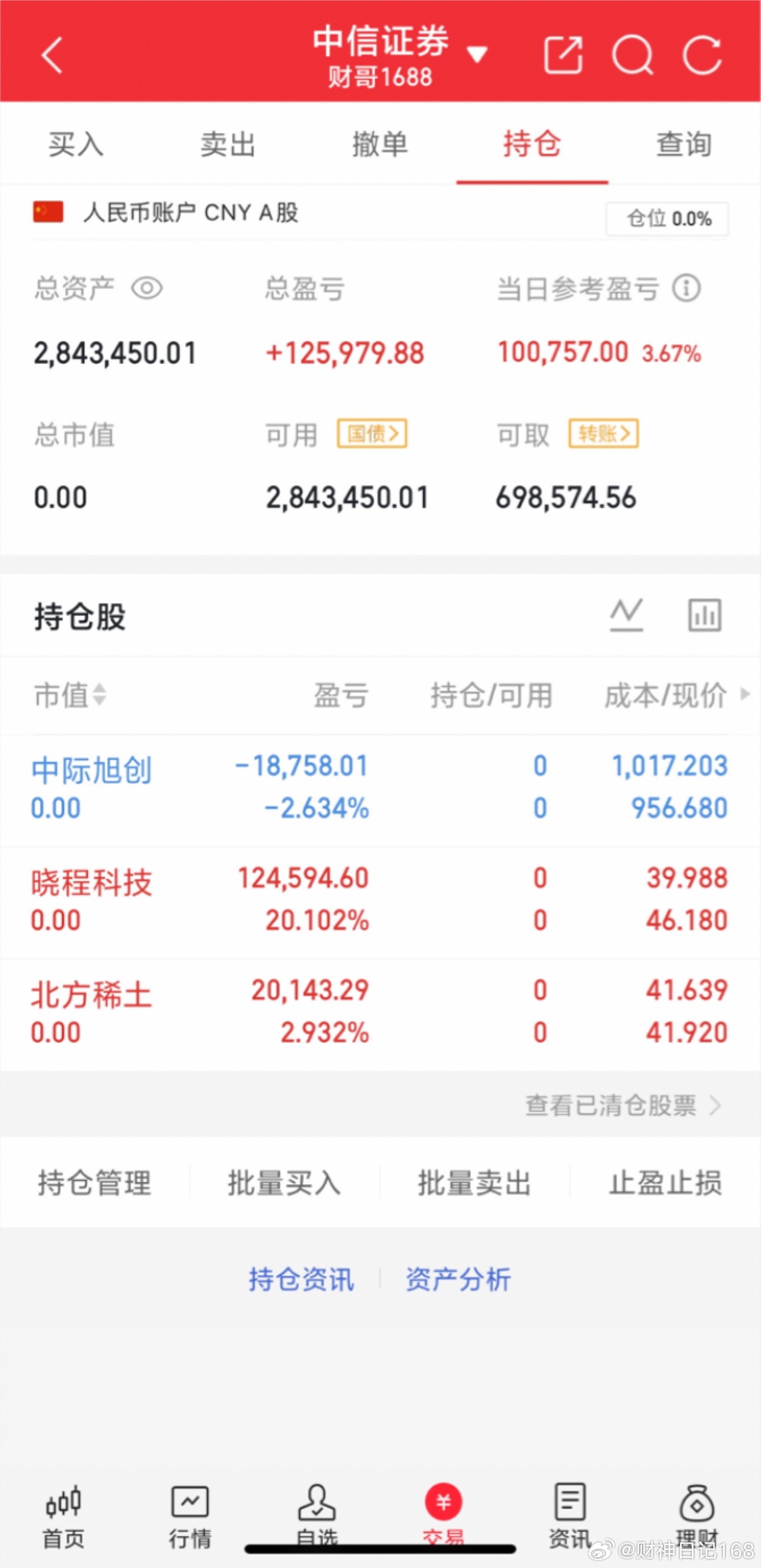
Task: Tap the -18,758.01 loss value
Action: coord(302,766)
